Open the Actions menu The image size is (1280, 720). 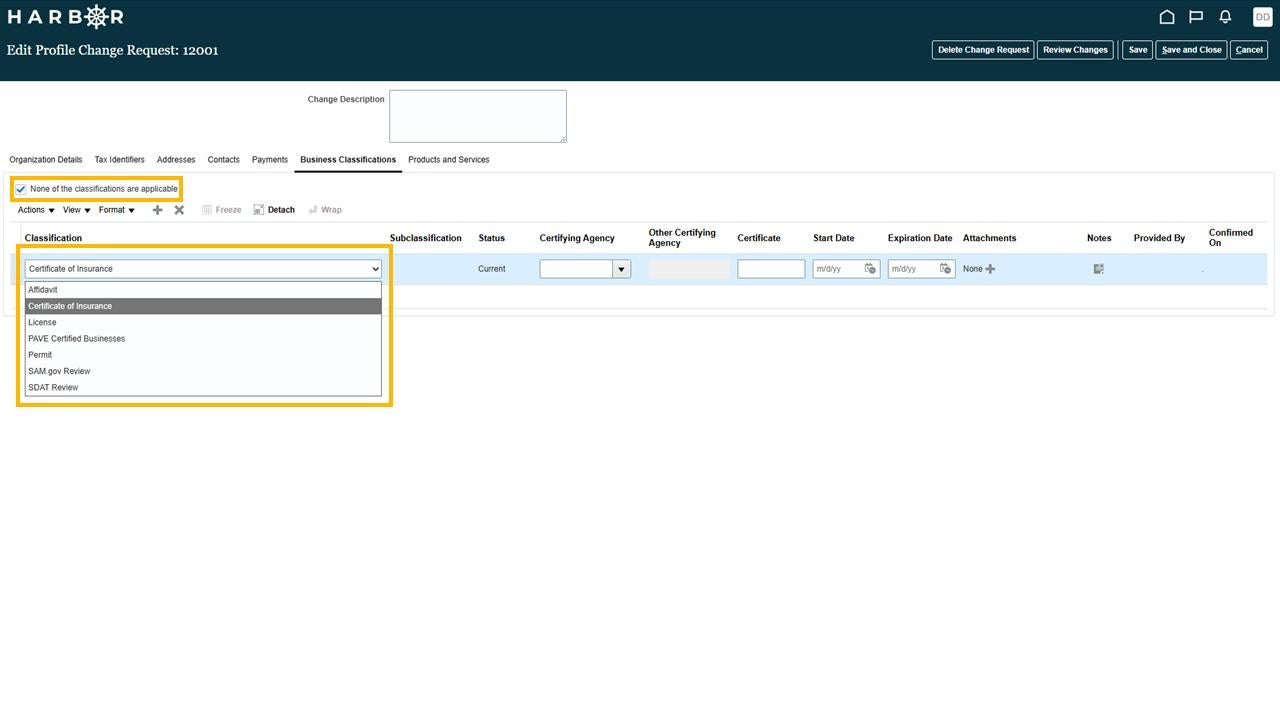click(x=36, y=210)
